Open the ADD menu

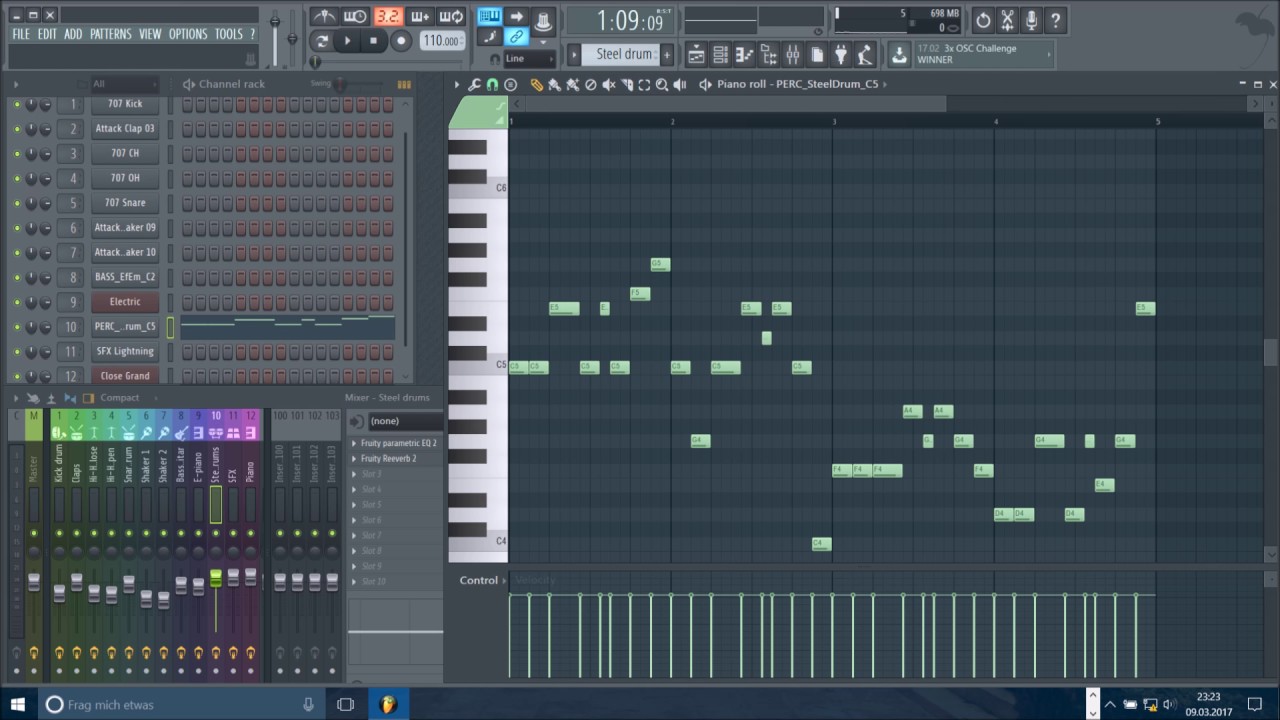[x=73, y=34]
